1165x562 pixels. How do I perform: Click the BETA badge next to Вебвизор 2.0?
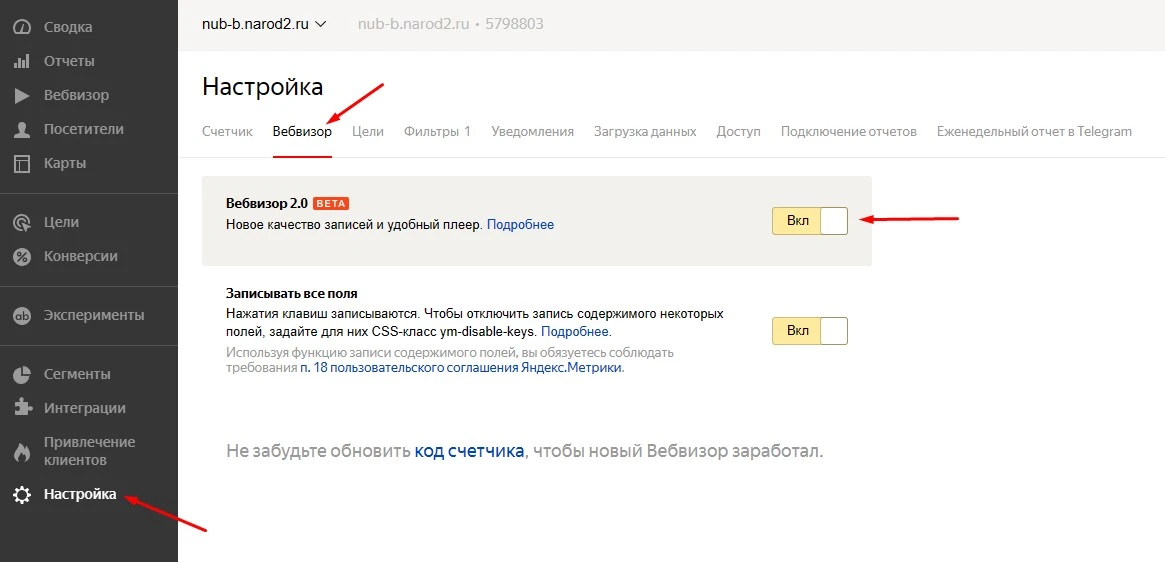331,203
